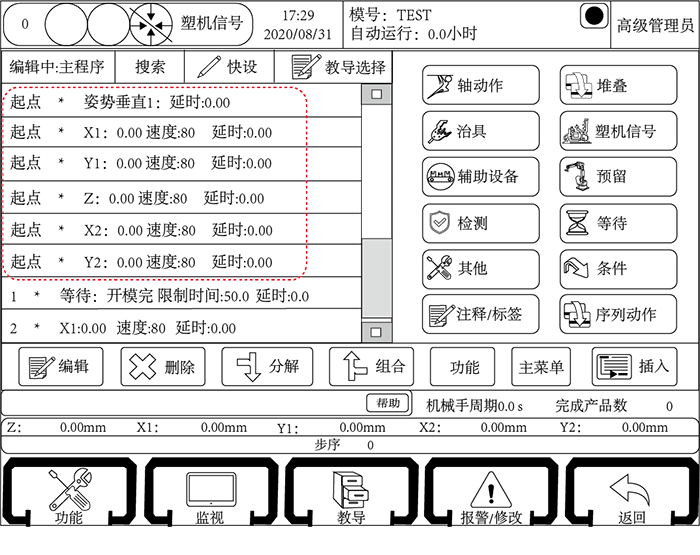Click the 注释/标签 comment label command
700x555 pixels.
click(x=480, y=314)
